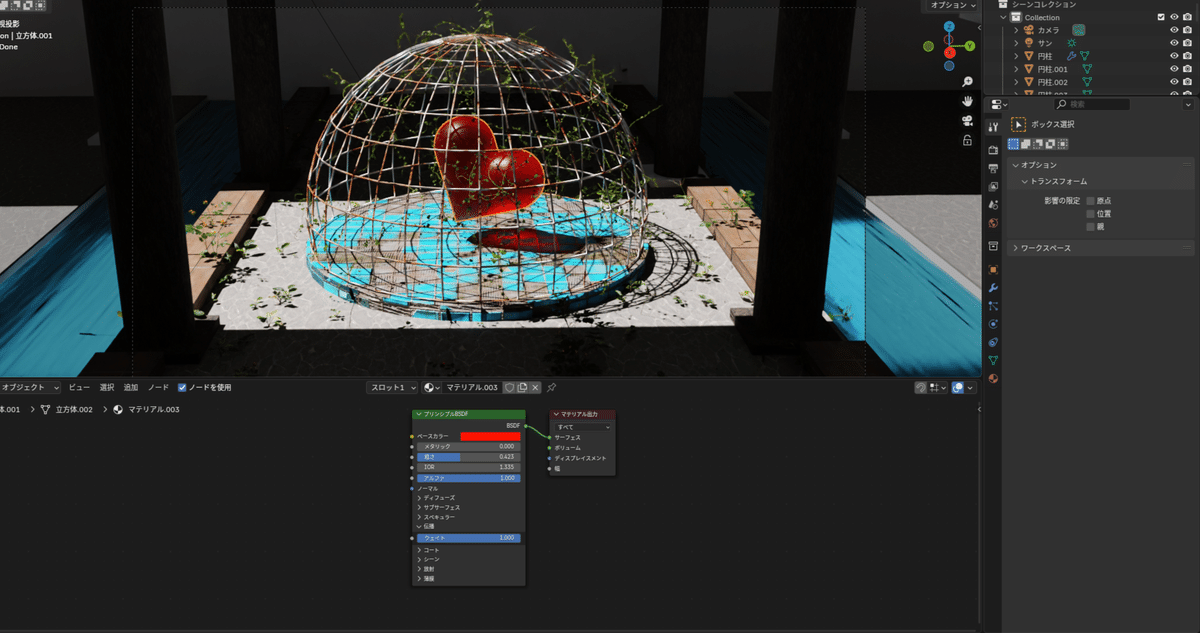
Task: Hide the カメラ object in viewport
Action: click(x=1174, y=30)
